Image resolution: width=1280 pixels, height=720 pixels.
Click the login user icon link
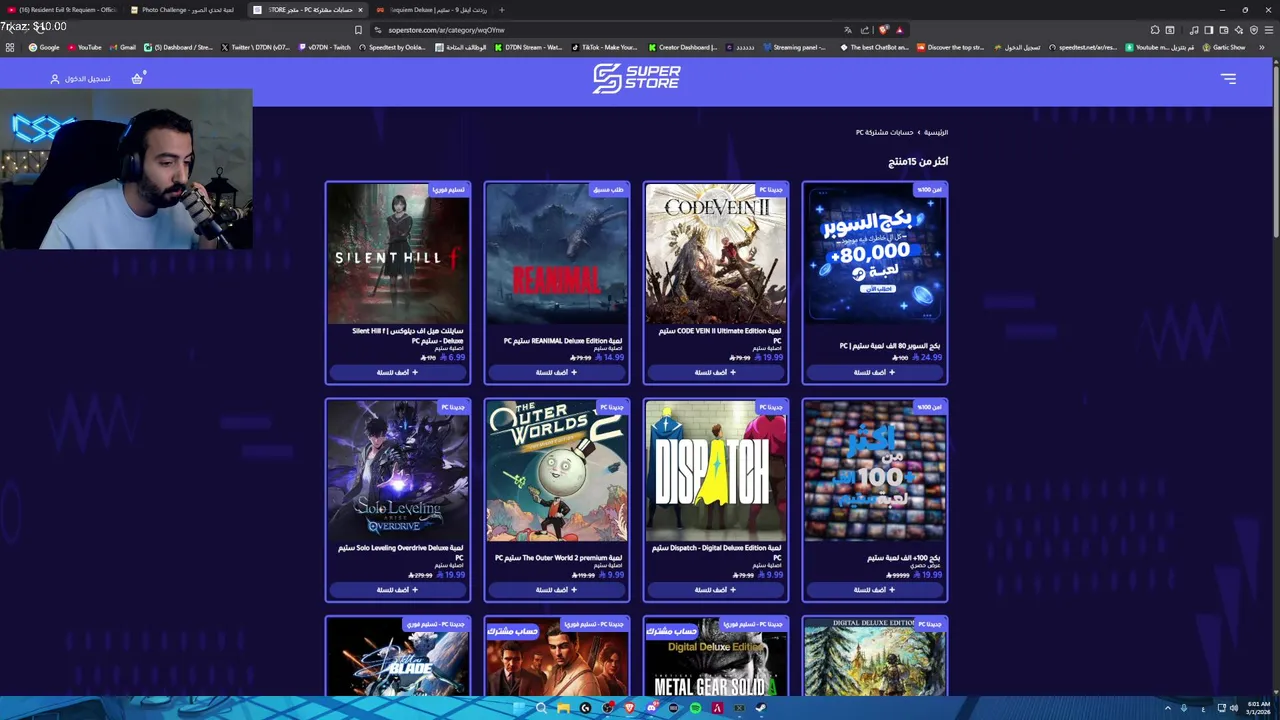click(x=81, y=78)
